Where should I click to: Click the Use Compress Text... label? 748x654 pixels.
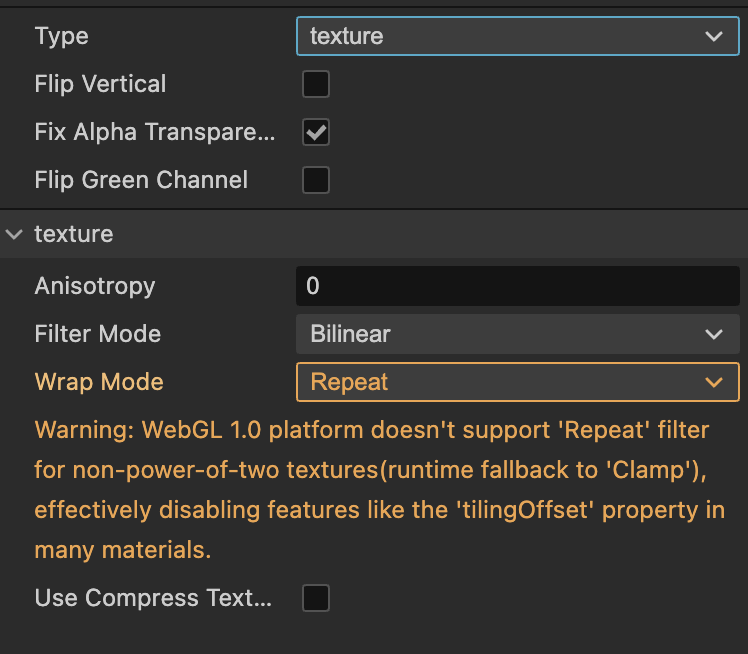click(x=153, y=598)
